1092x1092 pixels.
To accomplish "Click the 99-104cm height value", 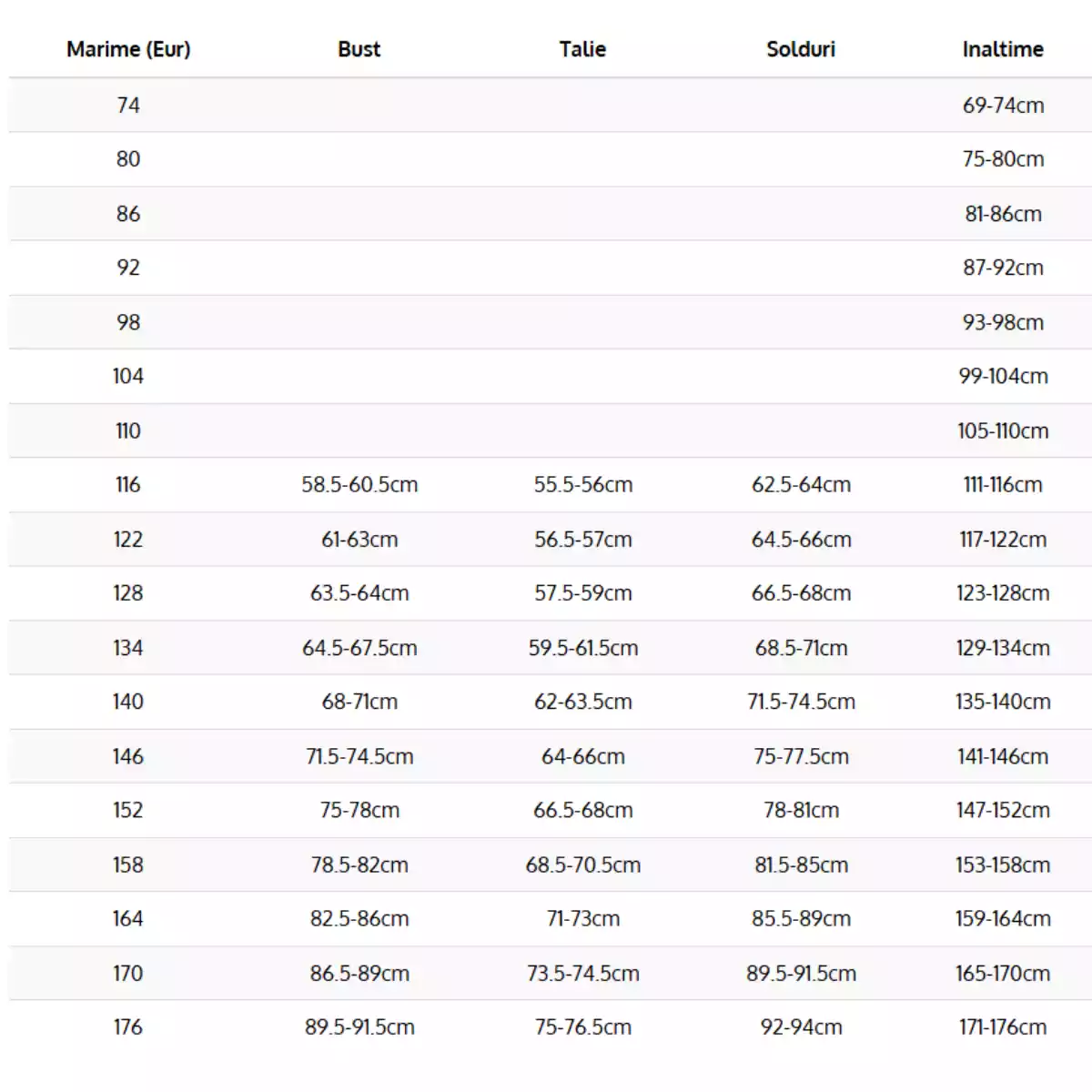I will click(1003, 376).
